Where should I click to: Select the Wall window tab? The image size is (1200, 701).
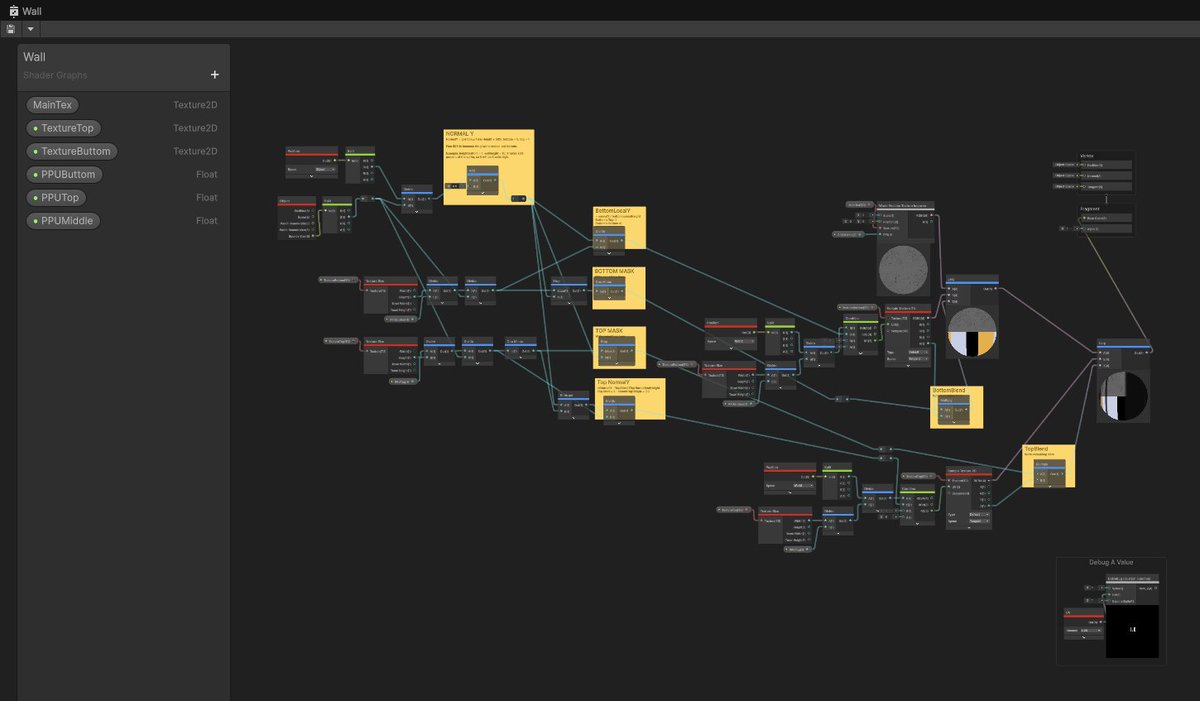point(25,10)
